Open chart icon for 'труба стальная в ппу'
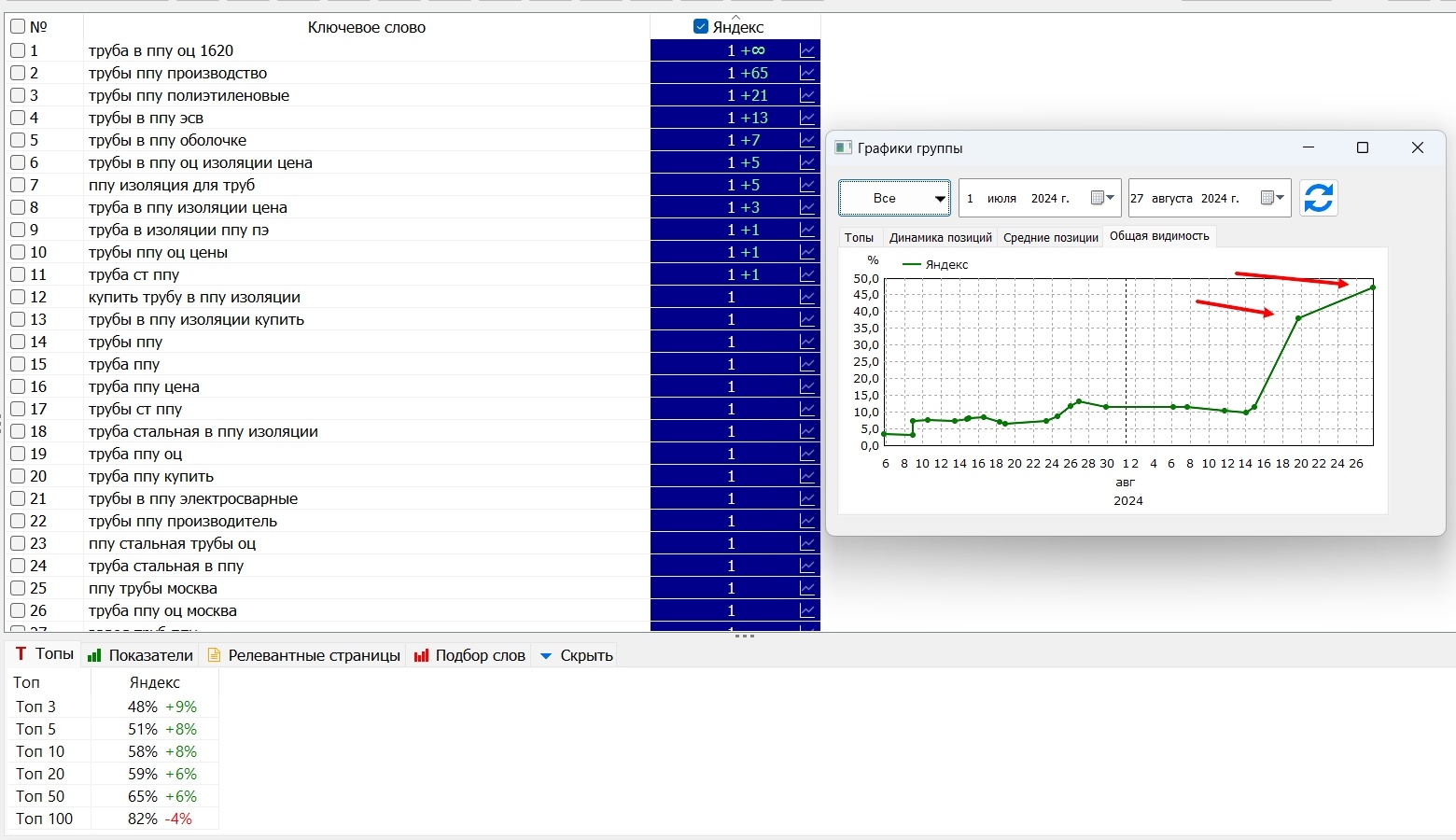Image resolution: width=1456 pixels, height=840 pixels. point(807,566)
